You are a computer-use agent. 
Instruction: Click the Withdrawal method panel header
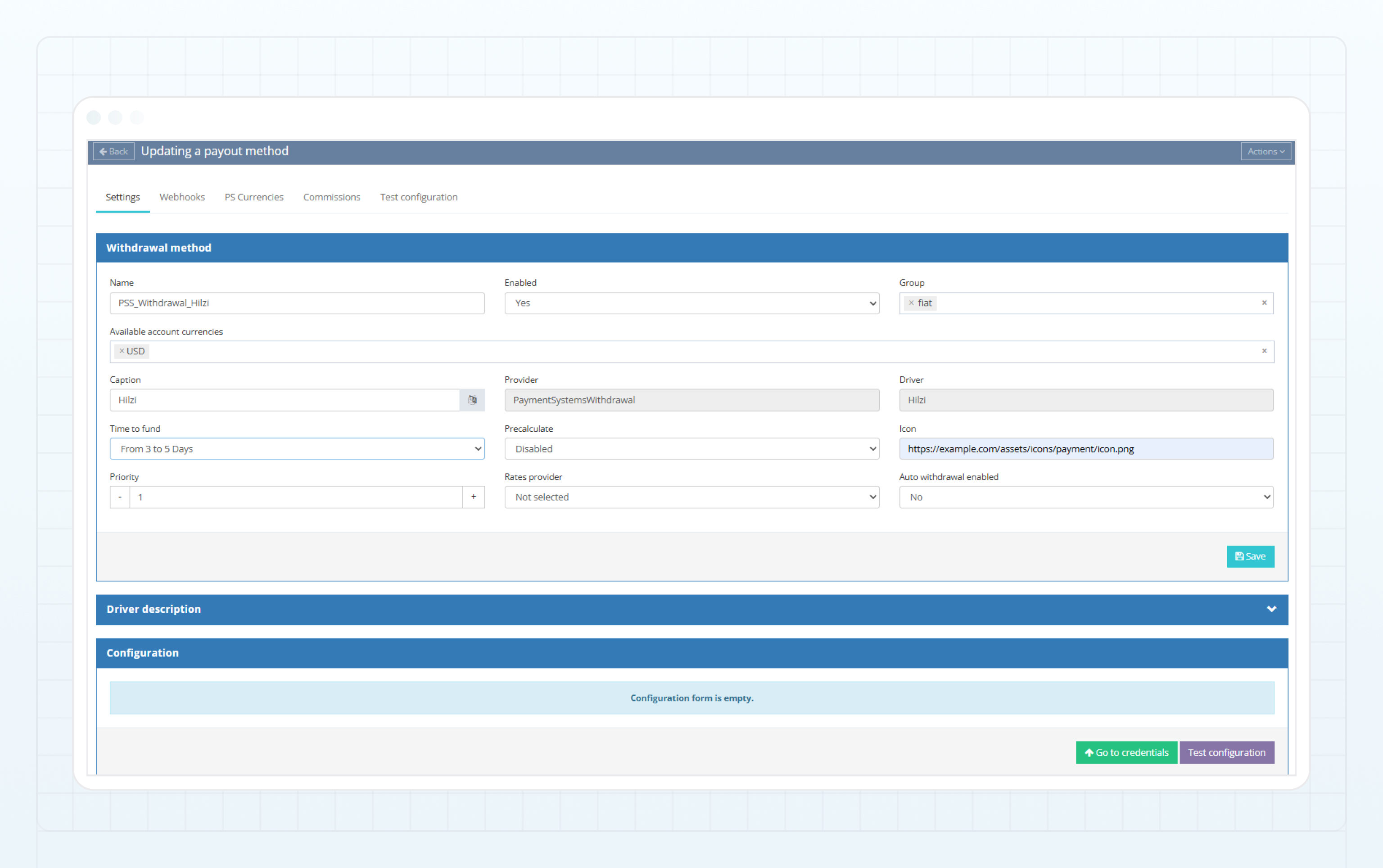[x=692, y=248]
